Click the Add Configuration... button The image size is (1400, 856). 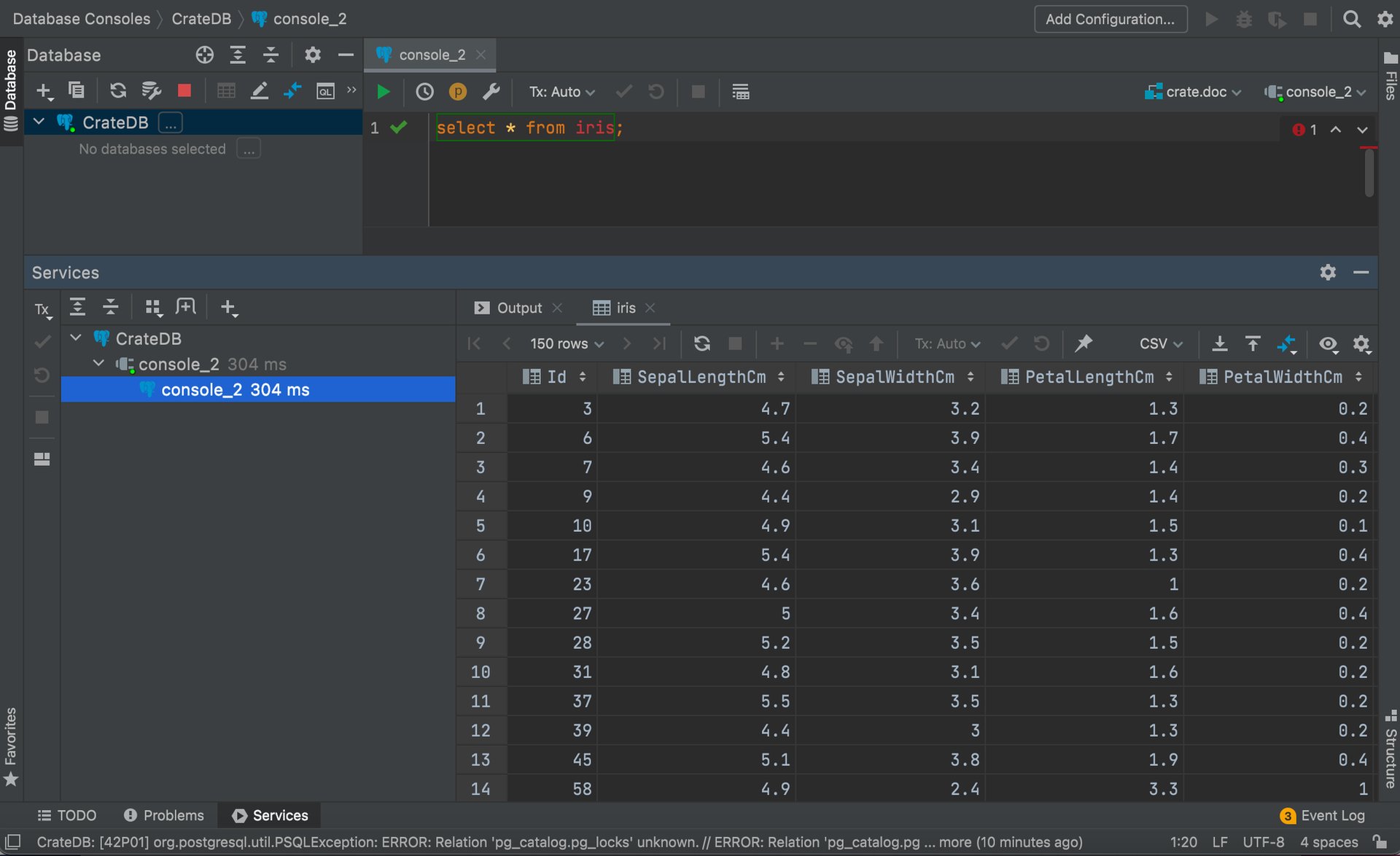click(1110, 19)
